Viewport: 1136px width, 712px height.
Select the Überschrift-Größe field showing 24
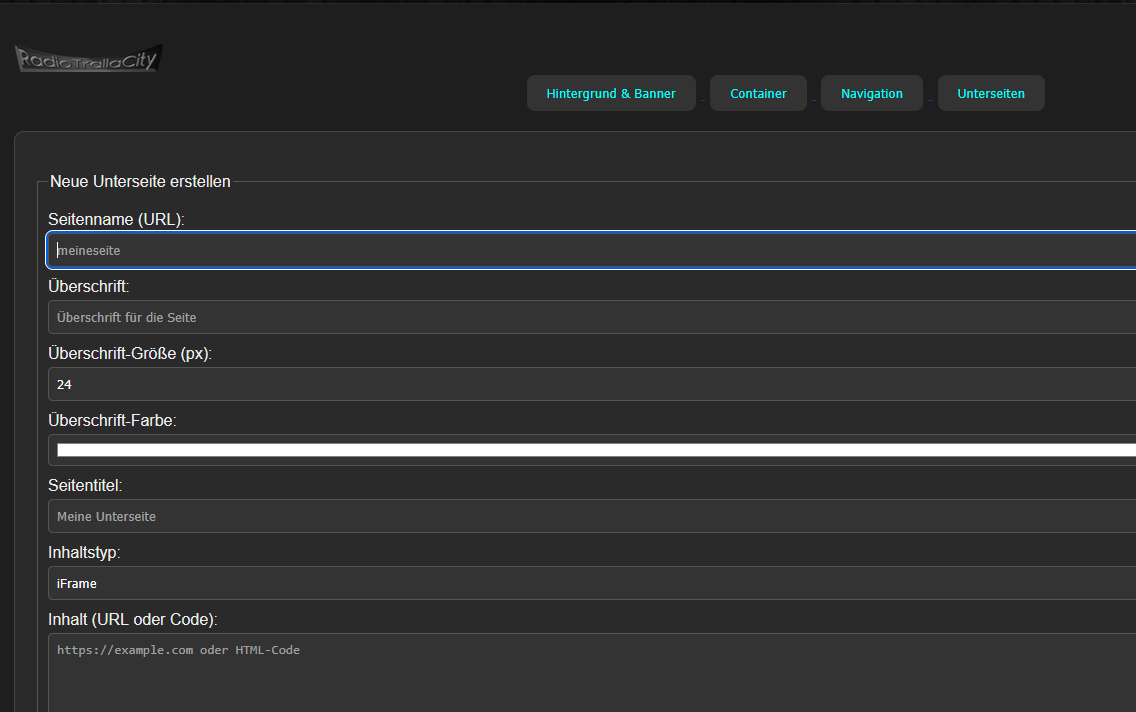click(590, 384)
